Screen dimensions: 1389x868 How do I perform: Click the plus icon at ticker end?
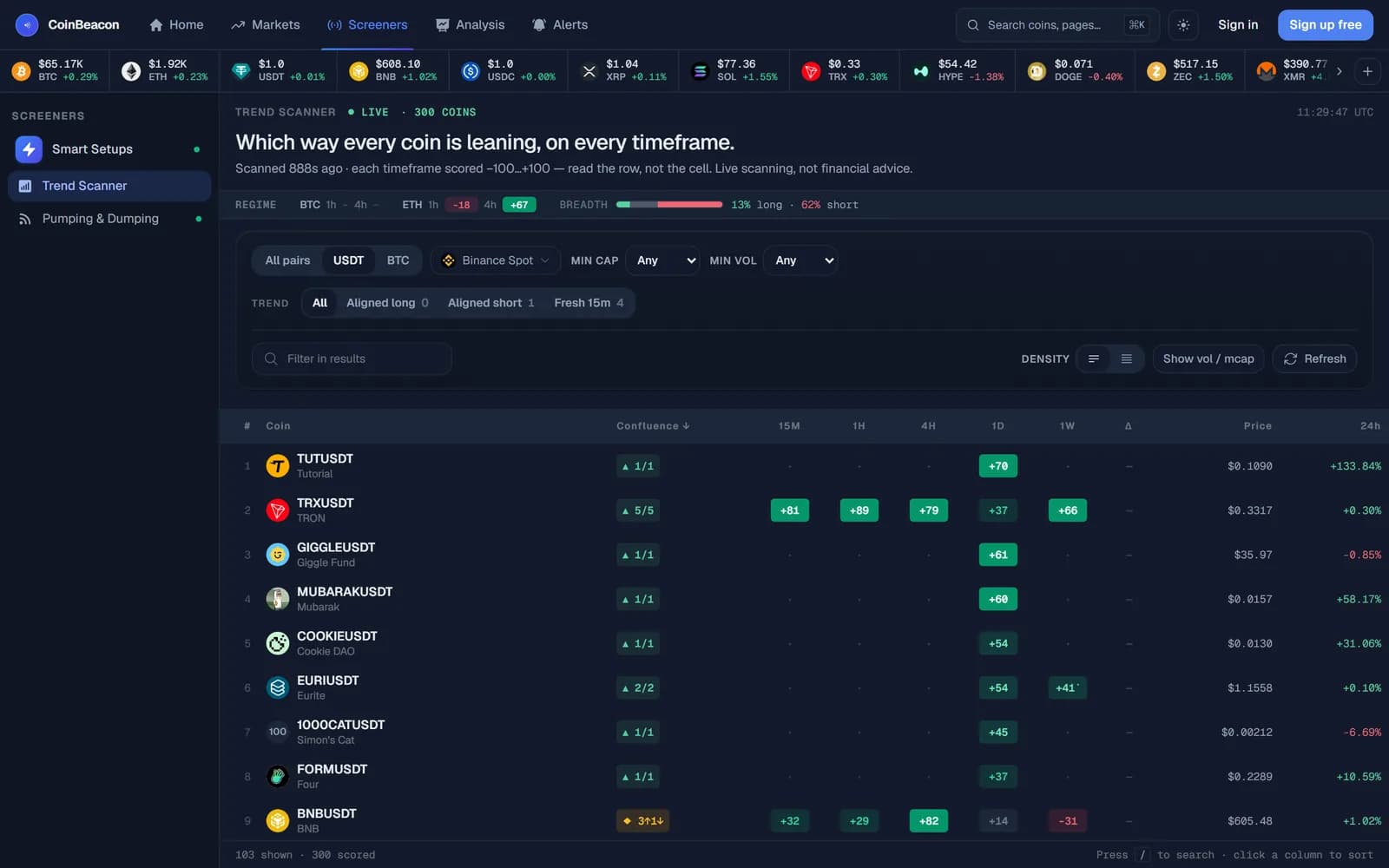click(1367, 71)
